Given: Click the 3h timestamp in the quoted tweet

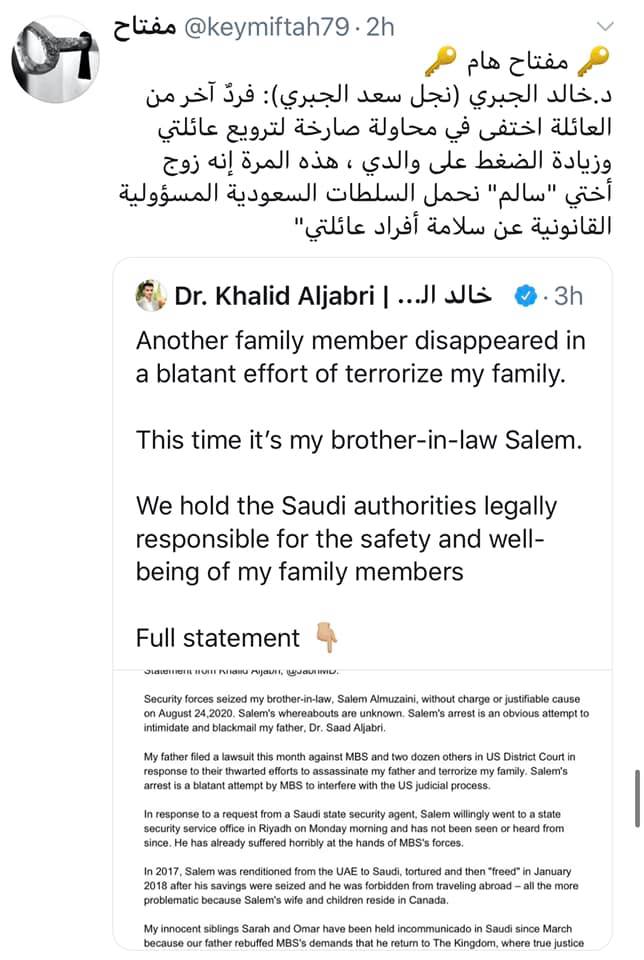Looking at the screenshot, I should tap(568, 296).
